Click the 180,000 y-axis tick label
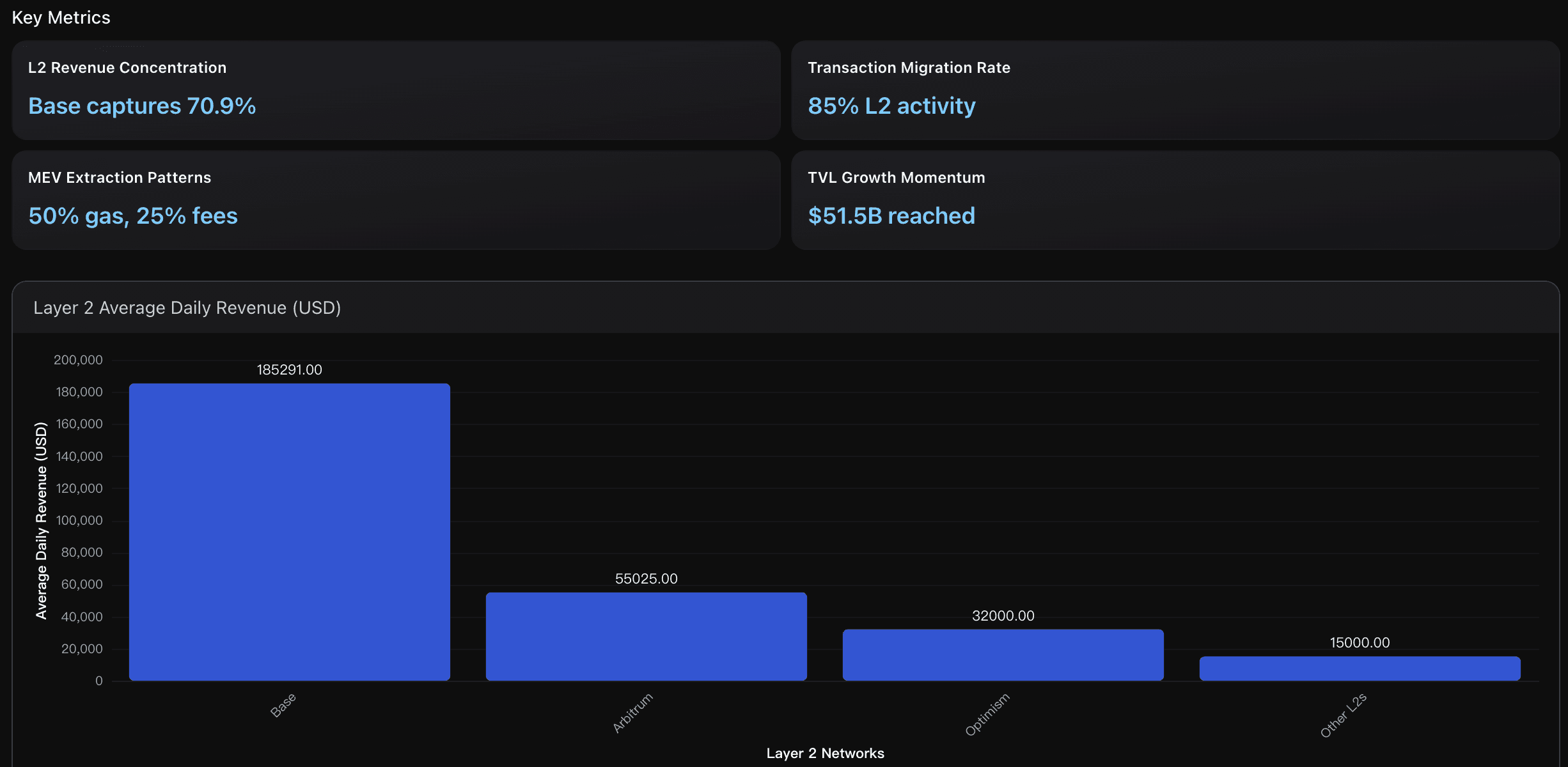This screenshot has height=767, width=1568. click(79, 392)
